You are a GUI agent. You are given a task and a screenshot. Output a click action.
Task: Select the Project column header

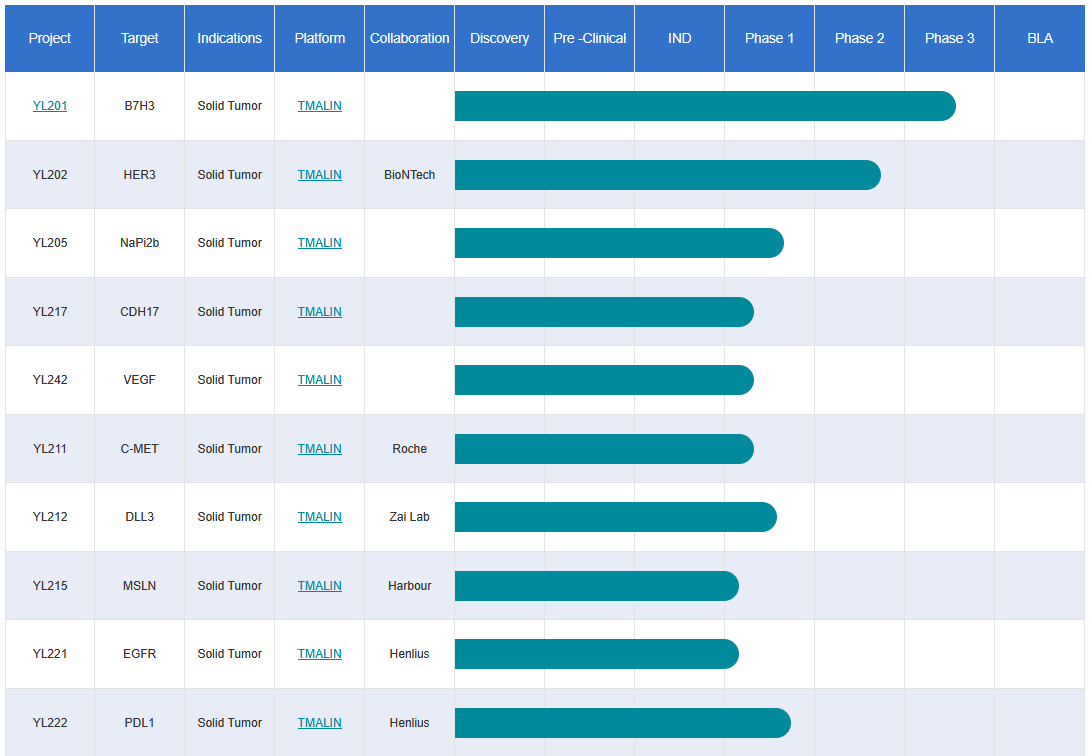(49, 38)
